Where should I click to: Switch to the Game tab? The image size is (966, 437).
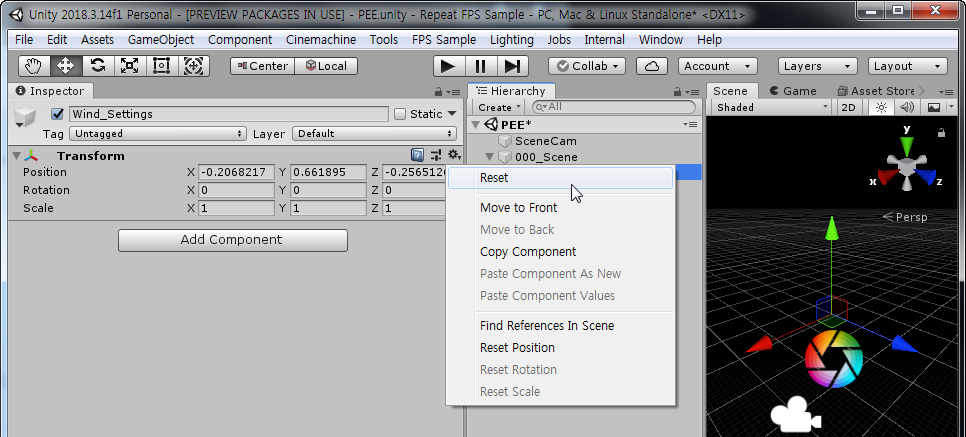tap(793, 91)
